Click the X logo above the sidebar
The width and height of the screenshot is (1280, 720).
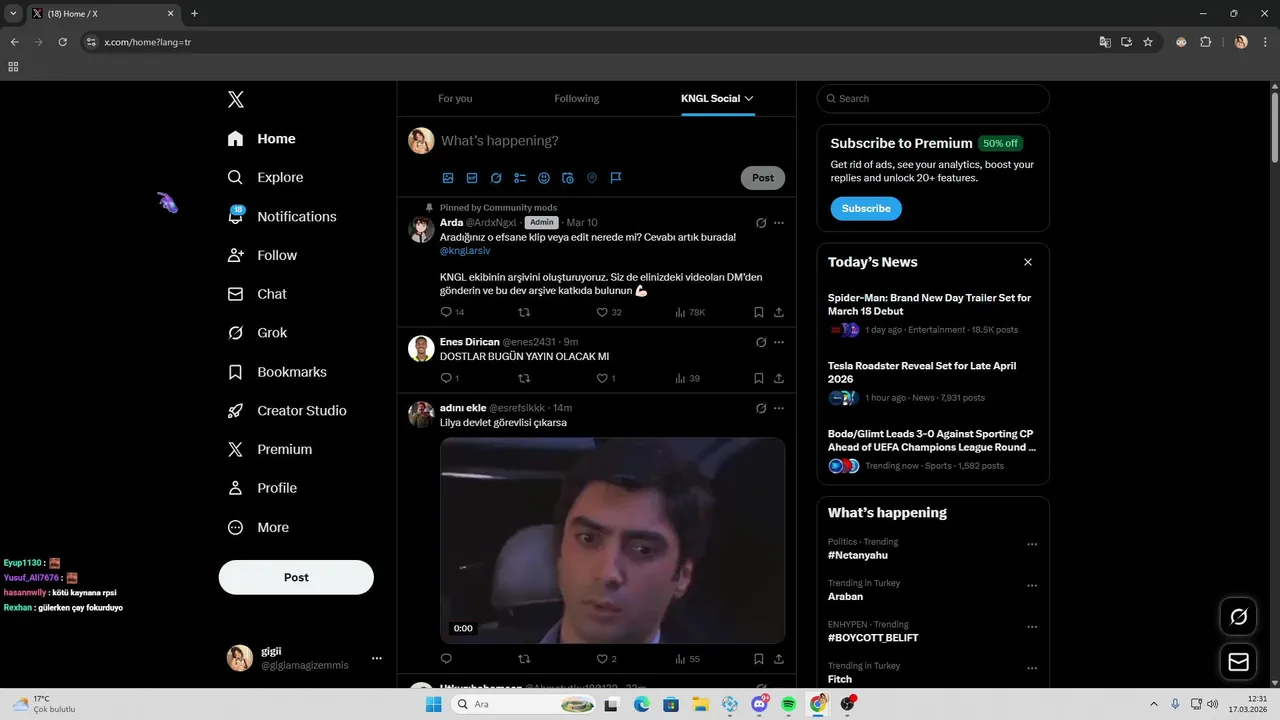coord(236,99)
